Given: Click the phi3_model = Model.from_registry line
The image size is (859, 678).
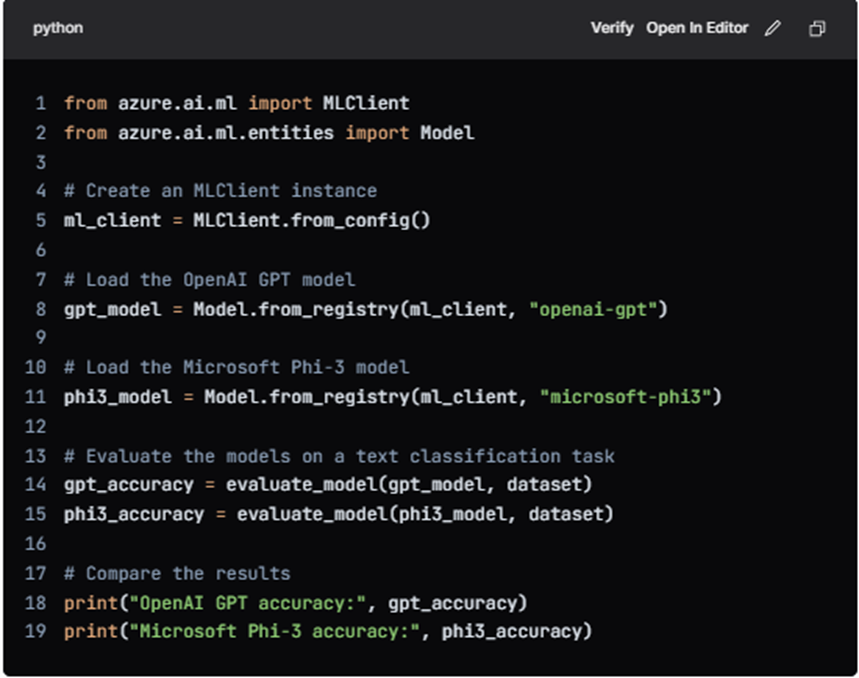Looking at the screenshot, I should pyautogui.click(x=393, y=397).
